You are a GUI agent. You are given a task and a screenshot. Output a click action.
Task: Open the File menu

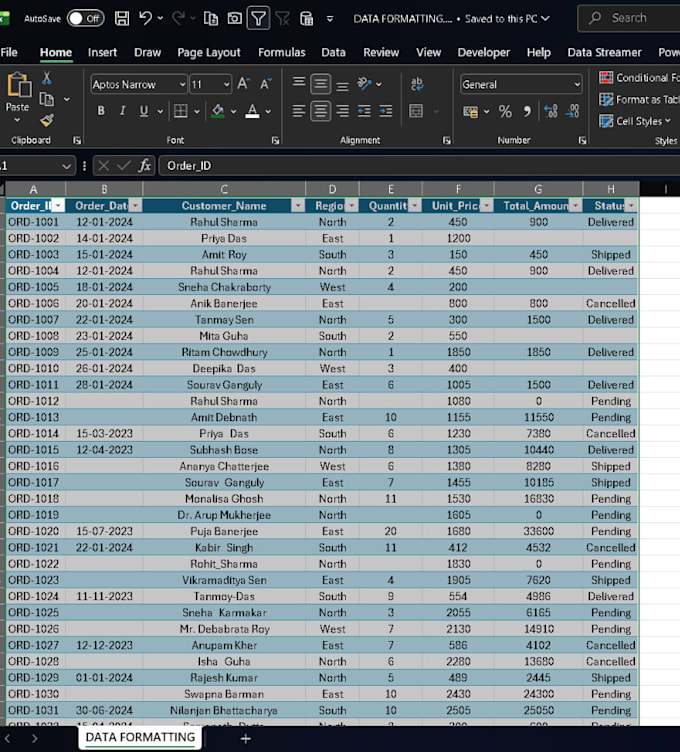(x=9, y=52)
